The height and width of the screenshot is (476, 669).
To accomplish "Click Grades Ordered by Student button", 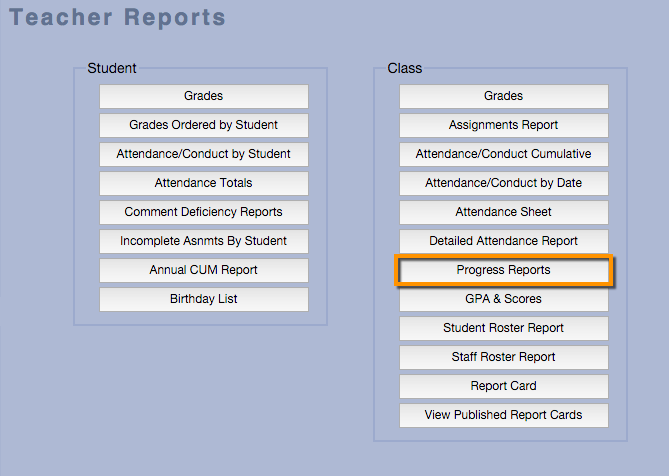I will pyautogui.click(x=203, y=125).
